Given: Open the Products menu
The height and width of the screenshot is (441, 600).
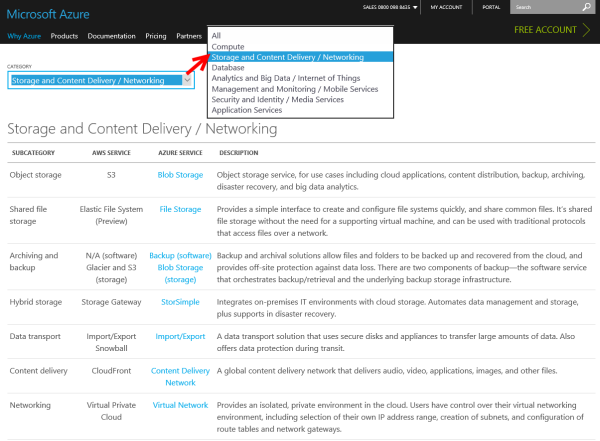Looking at the screenshot, I should click(64, 36).
